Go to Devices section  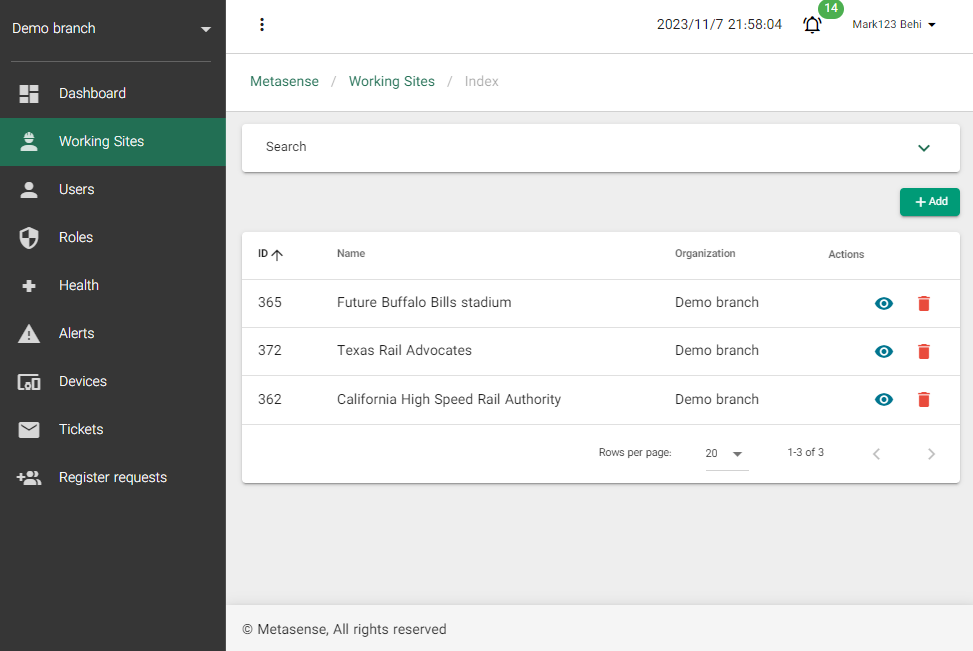[112, 382]
